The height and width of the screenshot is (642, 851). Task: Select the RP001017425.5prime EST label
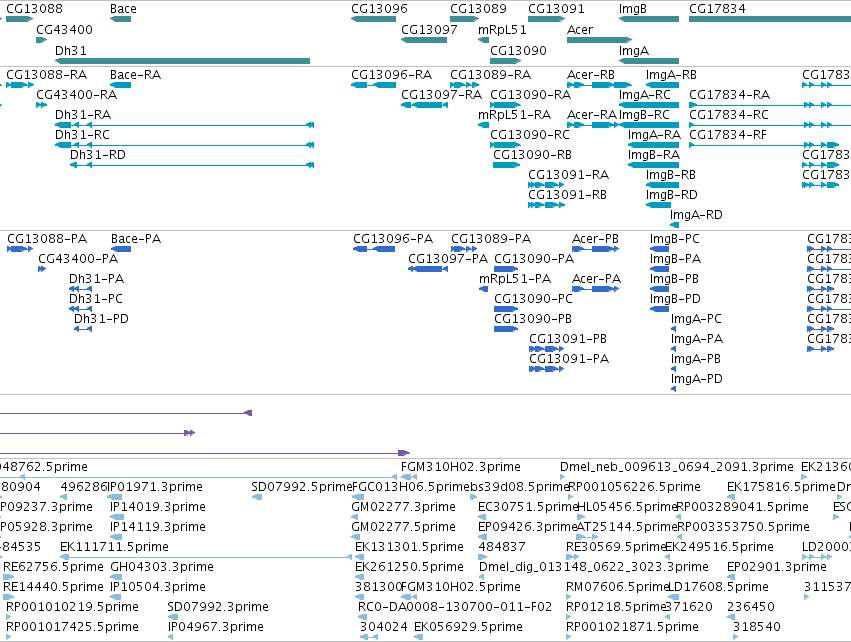click(x=72, y=627)
